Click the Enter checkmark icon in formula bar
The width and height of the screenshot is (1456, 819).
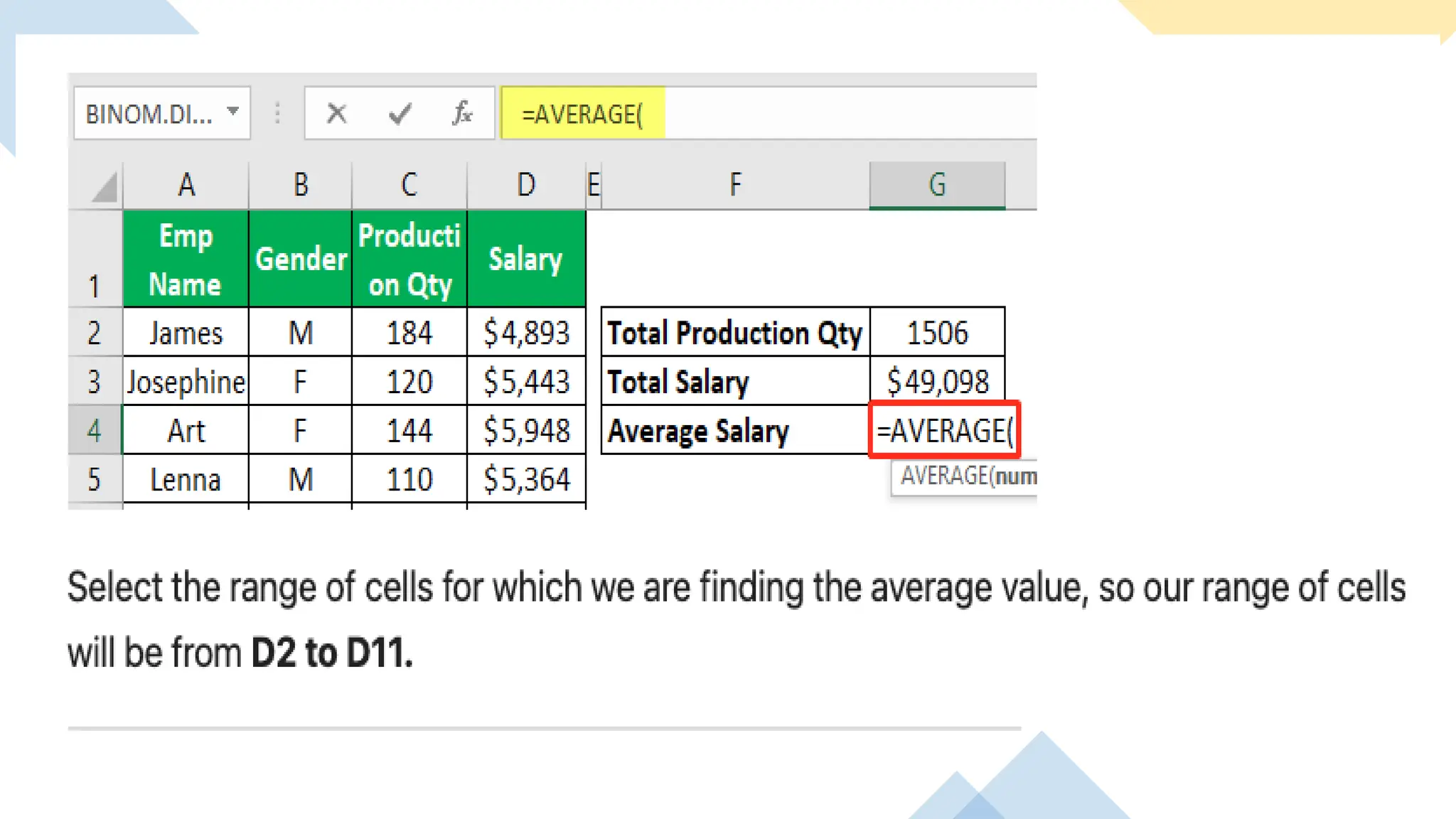400,114
